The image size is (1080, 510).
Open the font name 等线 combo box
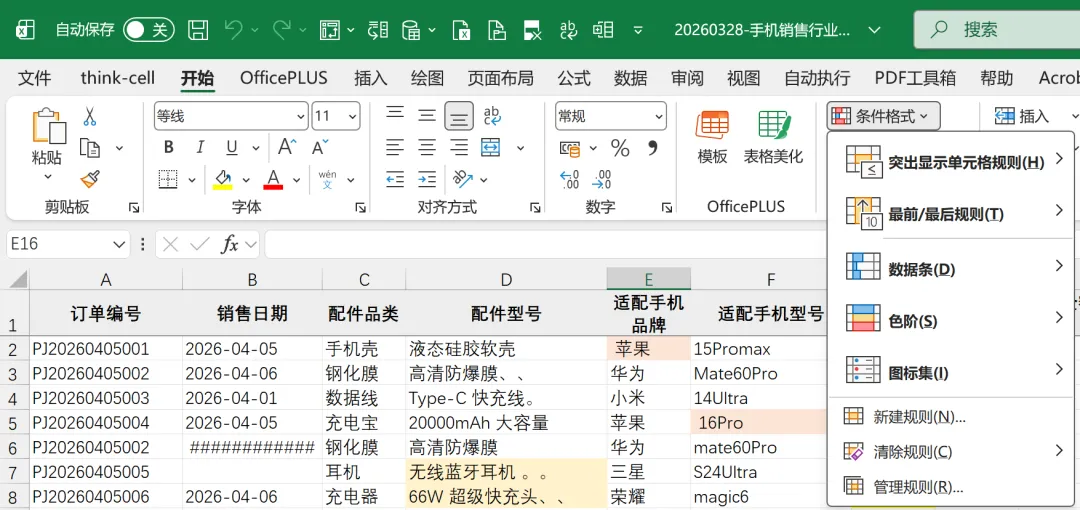click(x=231, y=116)
